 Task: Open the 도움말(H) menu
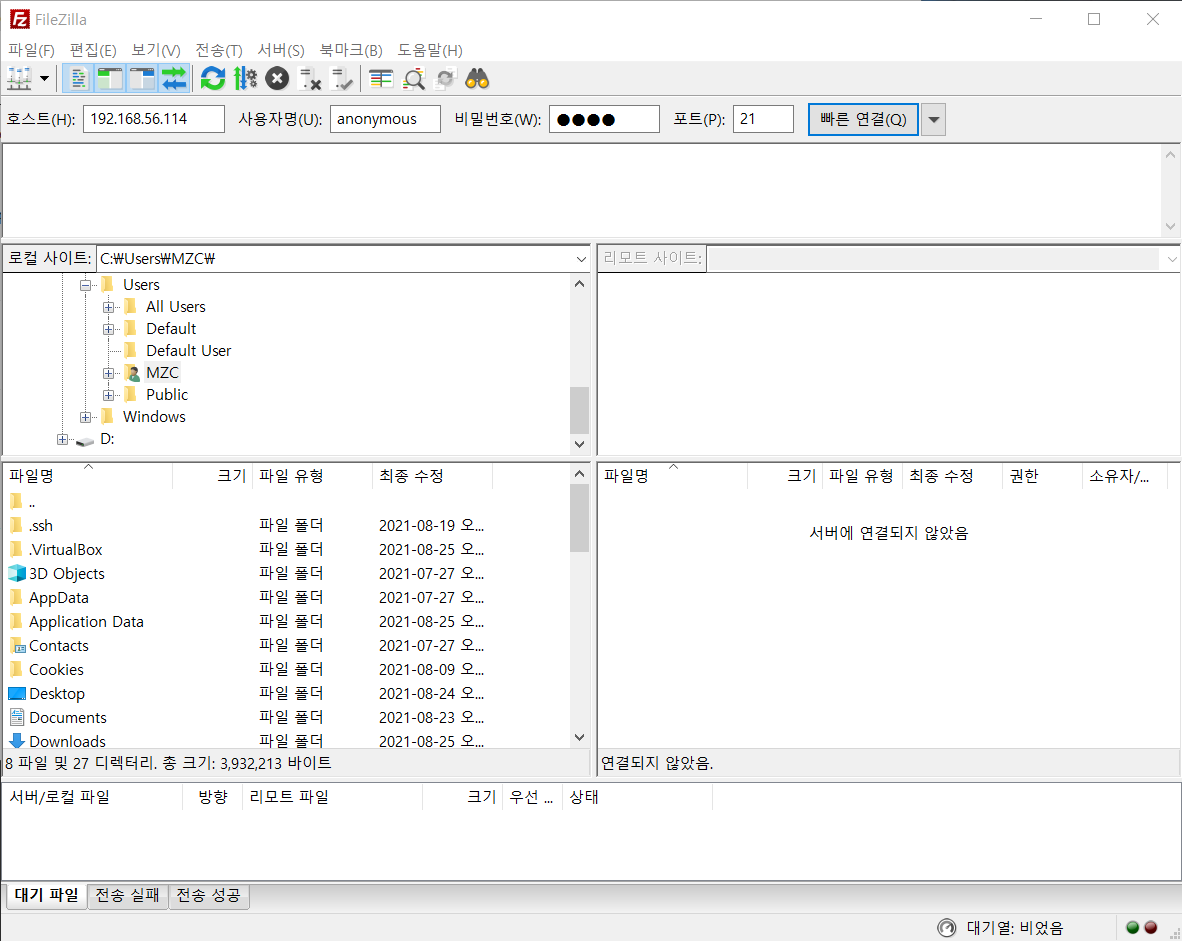pyautogui.click(x=430, y=50)
